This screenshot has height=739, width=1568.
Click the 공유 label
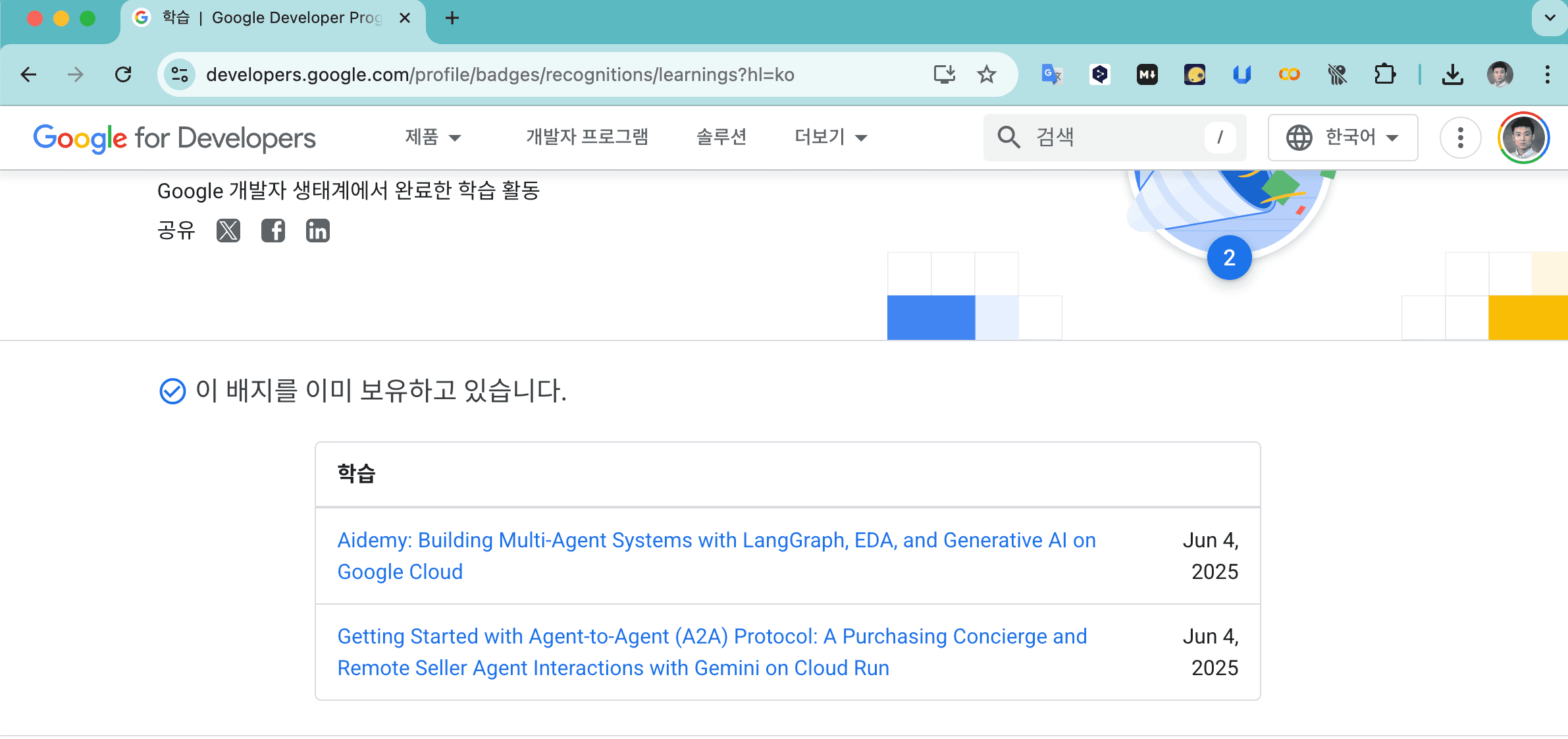[x=176, y=231]
